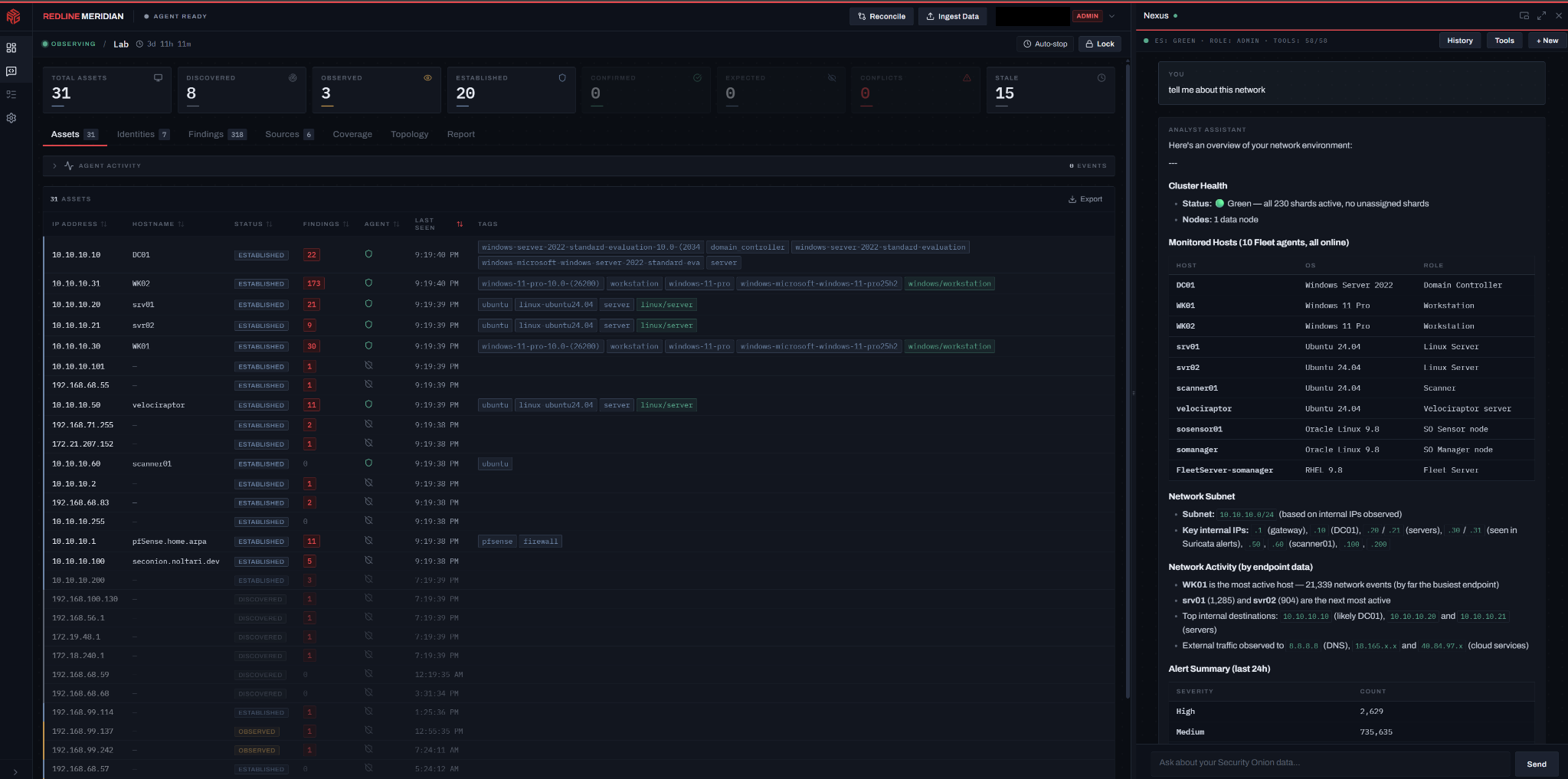
Task: Click the domain controller tag on DC01
Action: click(x=748, y=247)
